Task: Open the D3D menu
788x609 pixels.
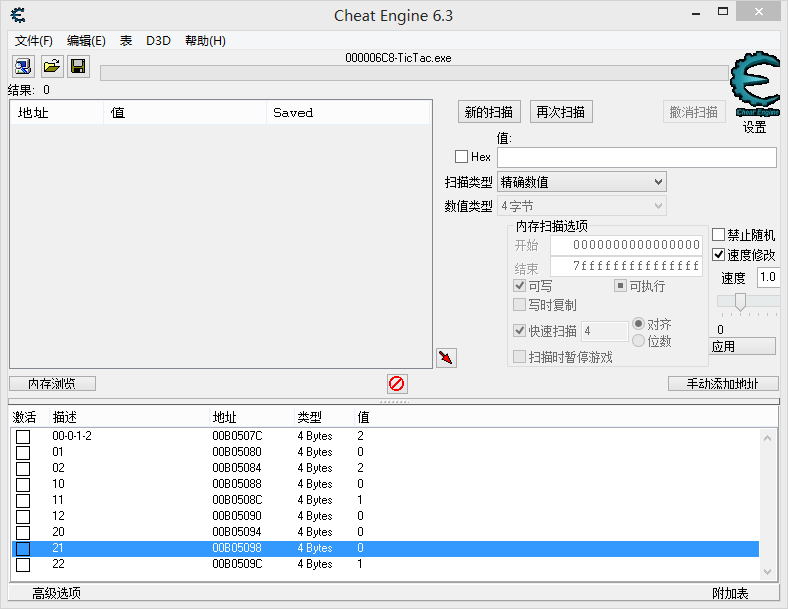Action: (x=158, y=41)
